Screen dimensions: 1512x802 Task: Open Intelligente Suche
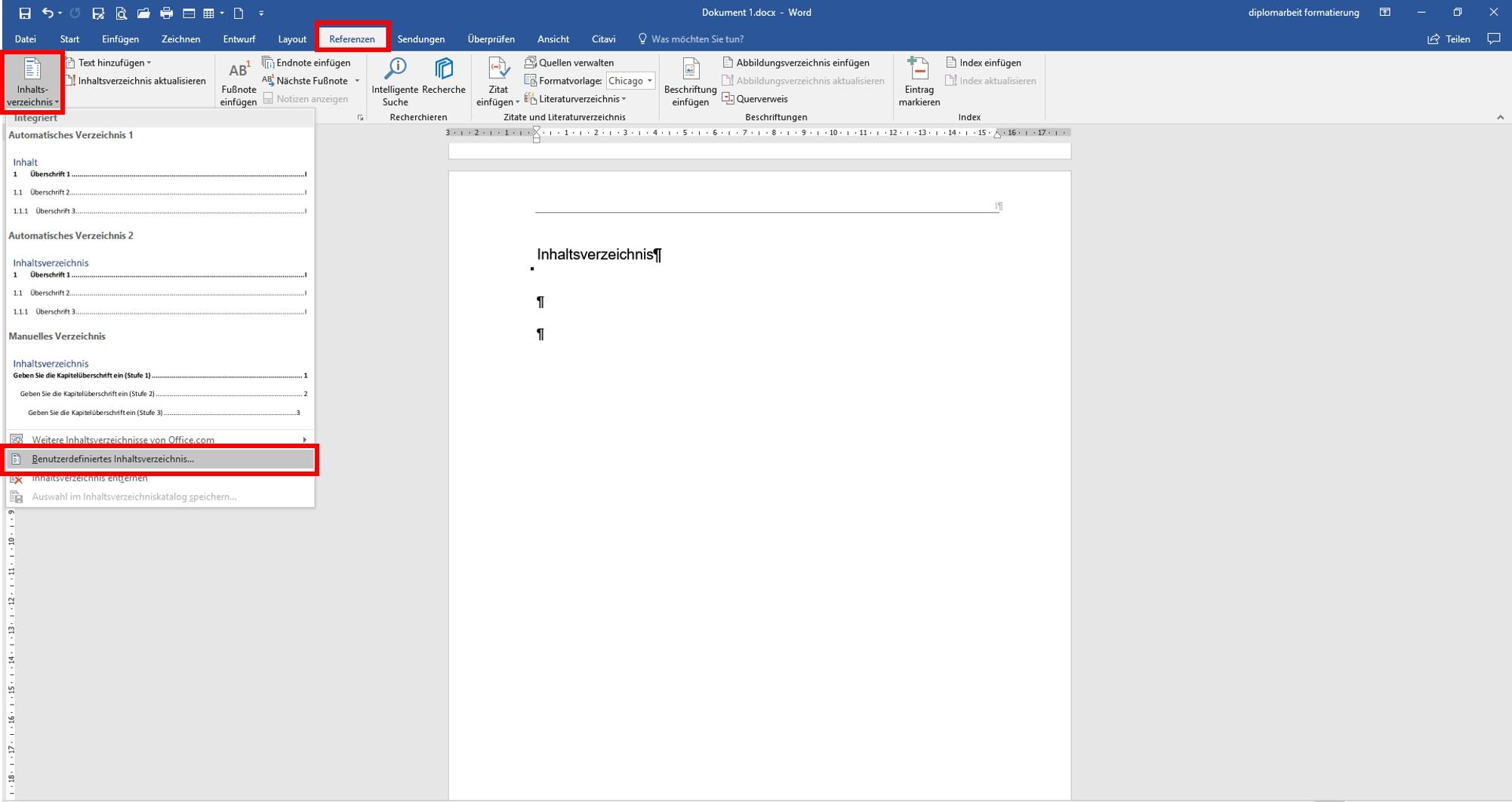click(x=395, y=81)
